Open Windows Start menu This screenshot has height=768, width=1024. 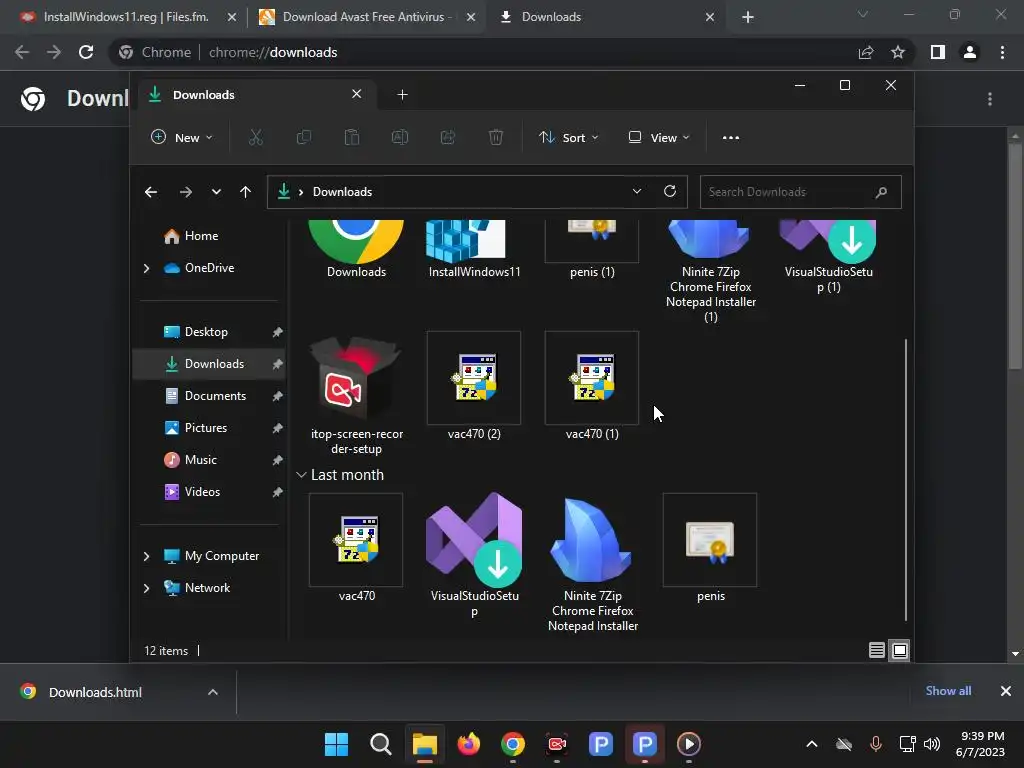click(336, 744)
